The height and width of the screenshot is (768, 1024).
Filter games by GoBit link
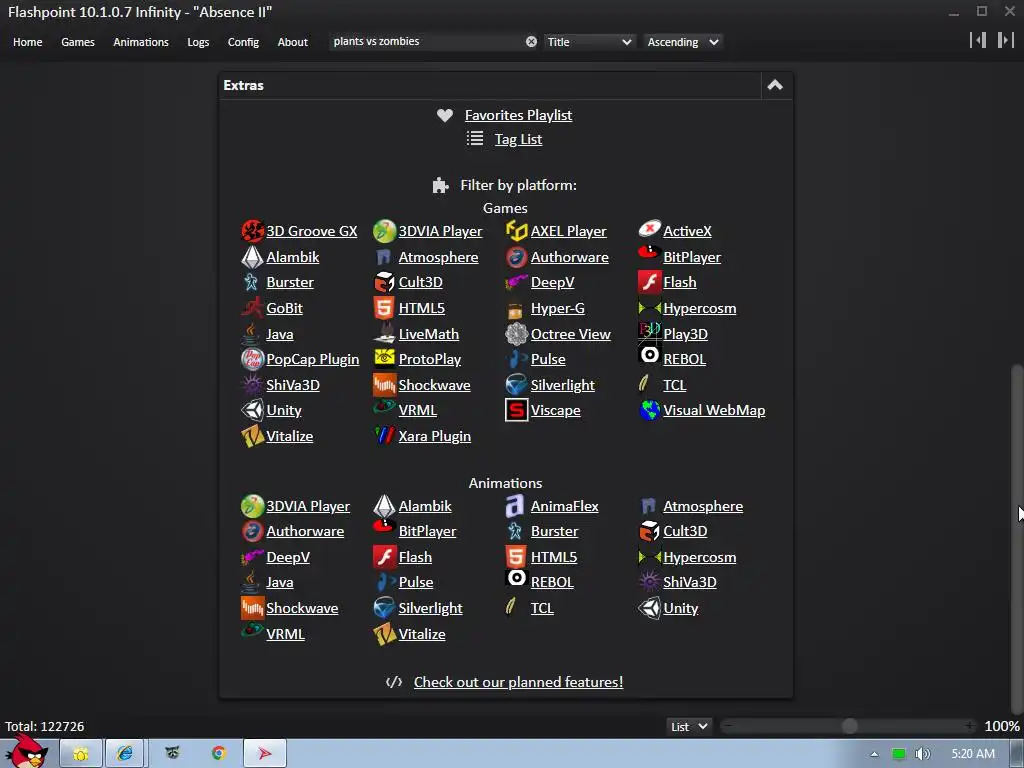coord(284,308)
